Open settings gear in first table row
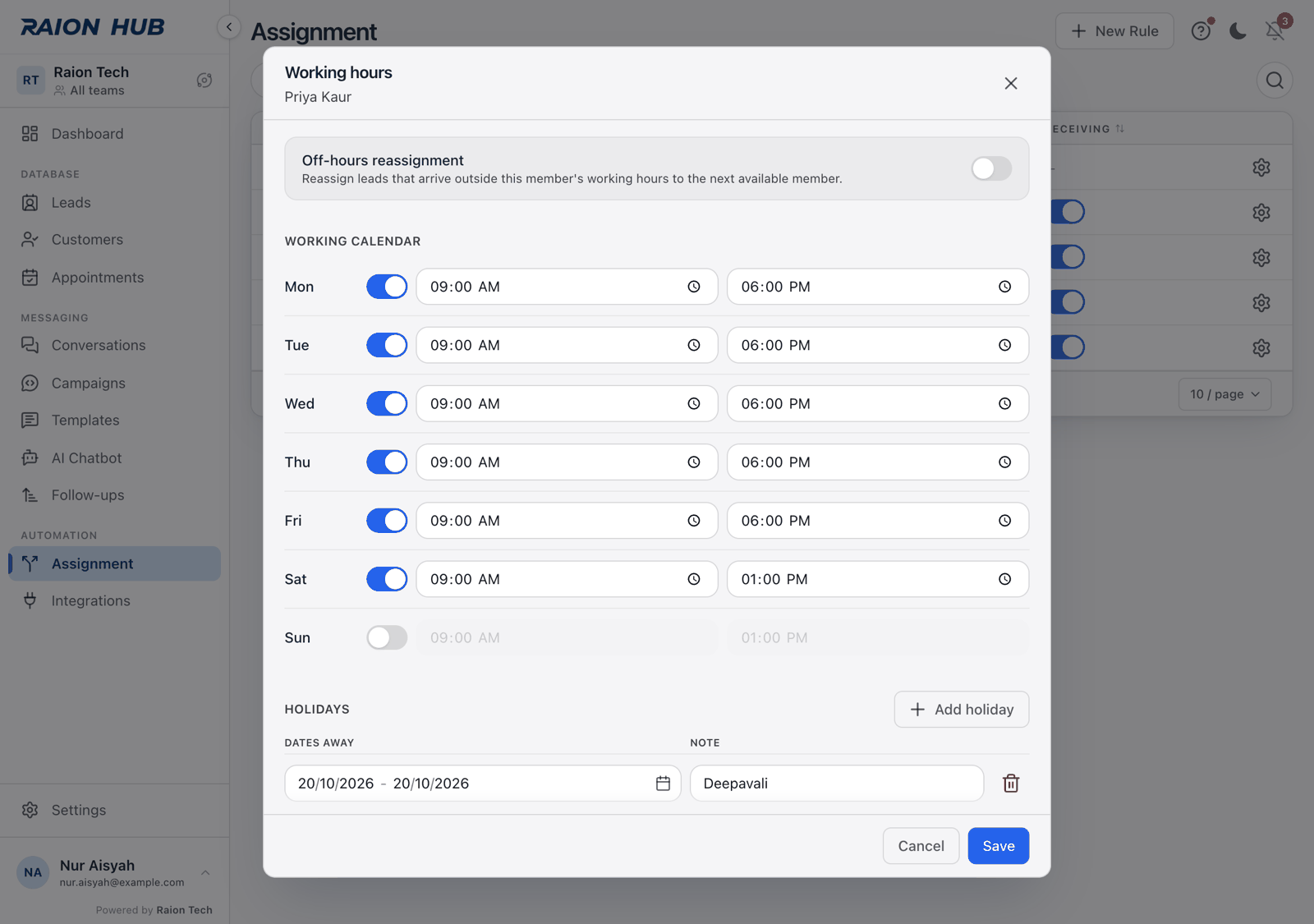1314x924 pixels. 1261,168
